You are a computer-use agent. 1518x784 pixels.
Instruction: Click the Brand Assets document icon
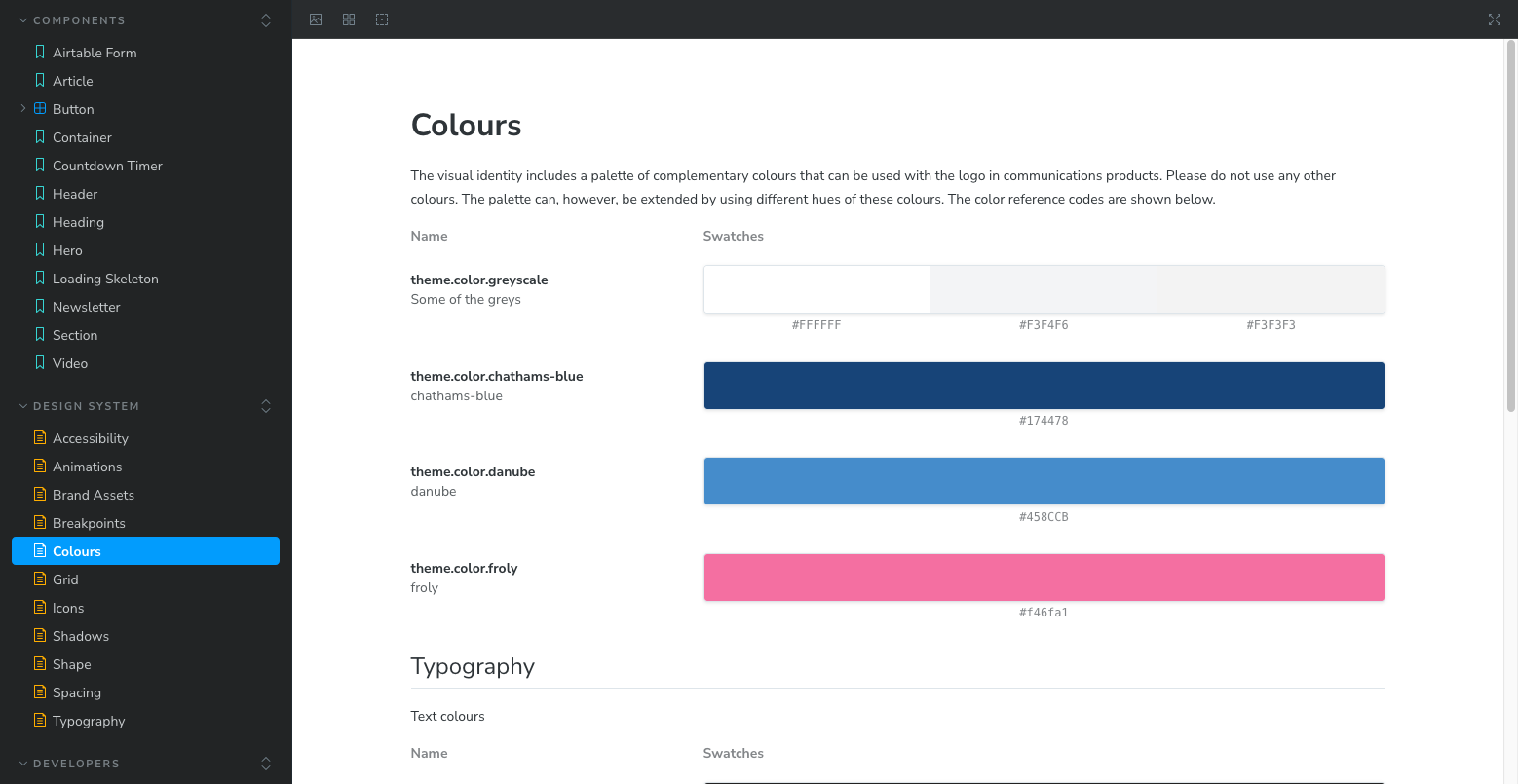40,494
